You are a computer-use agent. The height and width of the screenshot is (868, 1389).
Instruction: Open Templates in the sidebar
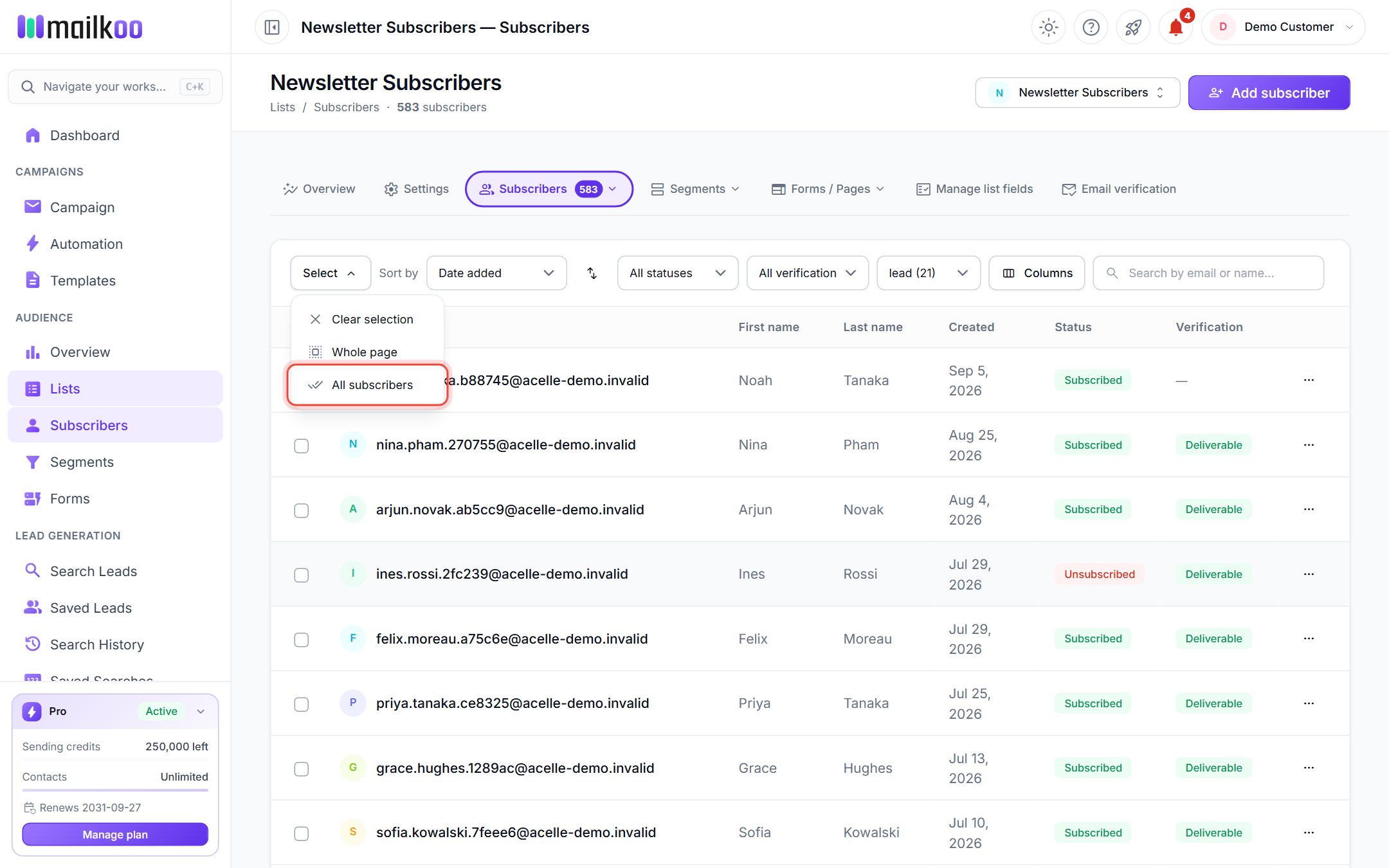115,280
